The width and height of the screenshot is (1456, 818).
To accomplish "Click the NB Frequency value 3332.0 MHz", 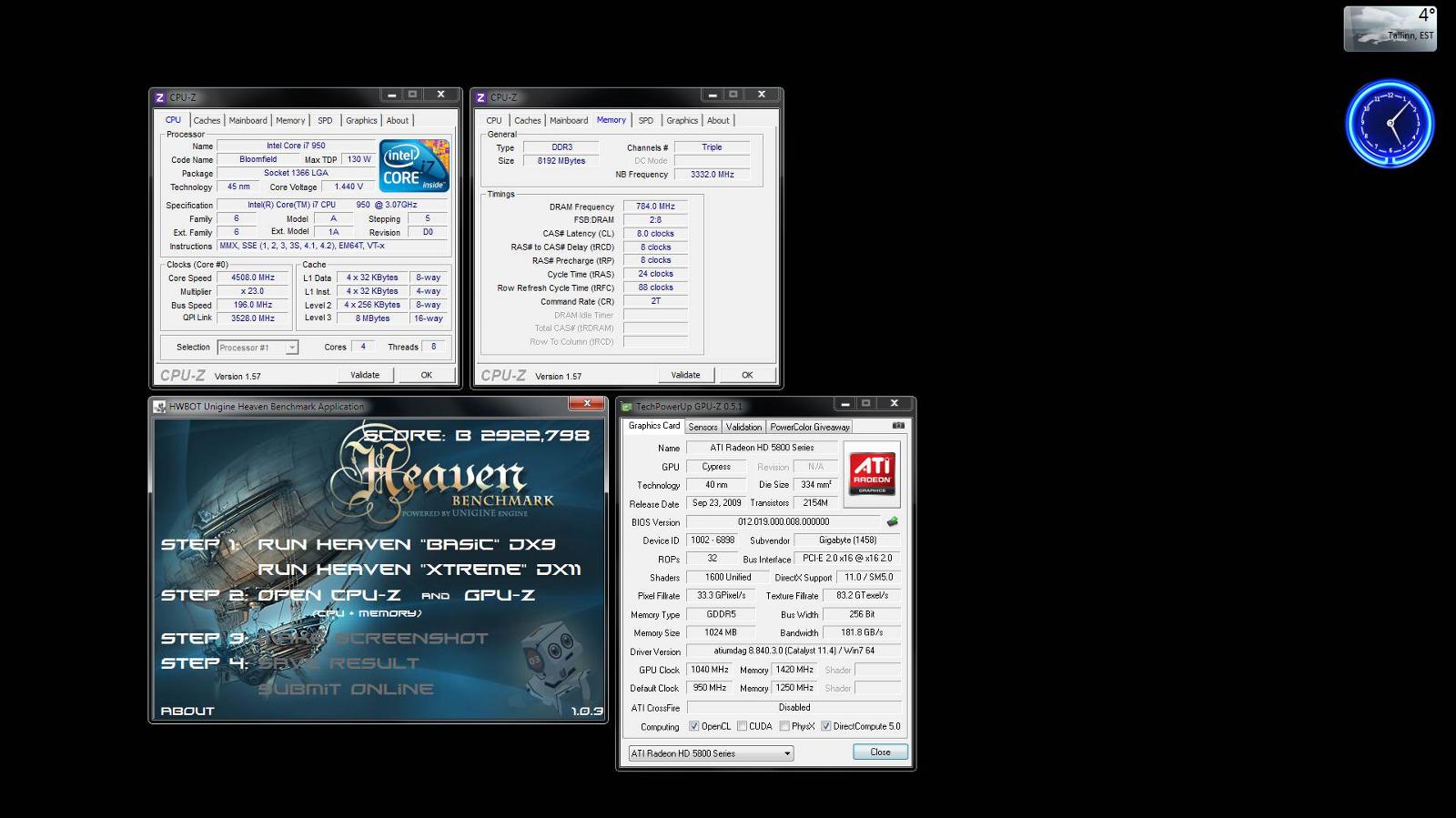I will tap(712, 174).
